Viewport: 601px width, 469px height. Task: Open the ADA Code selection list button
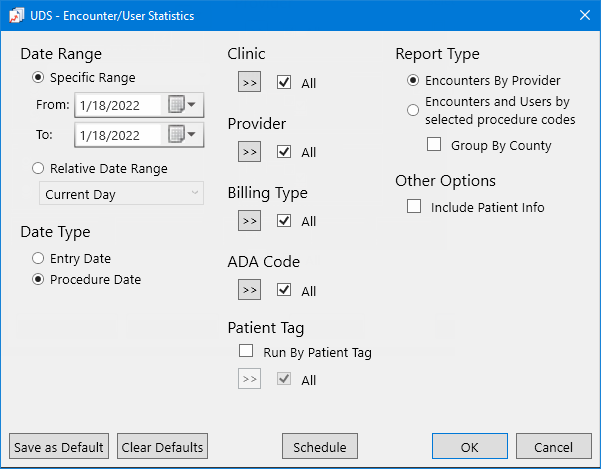pos(250,290)
